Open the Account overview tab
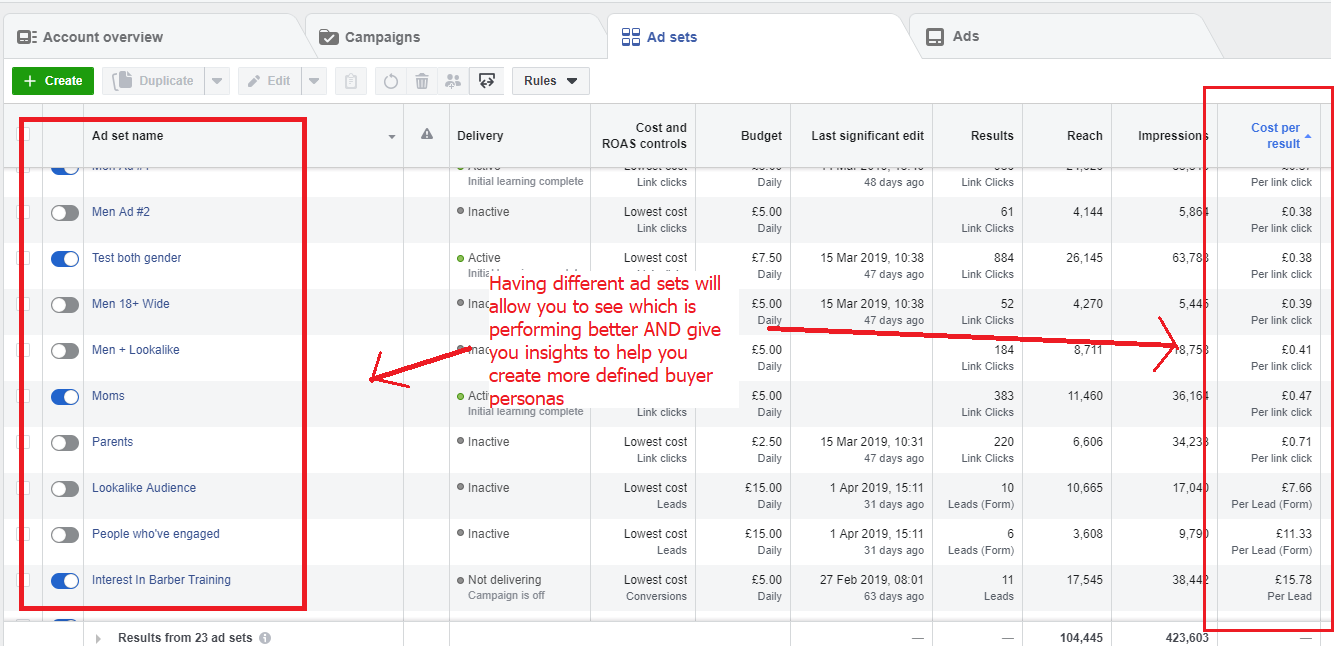Viewport: 1340px width, 646px height. [102, 37]
